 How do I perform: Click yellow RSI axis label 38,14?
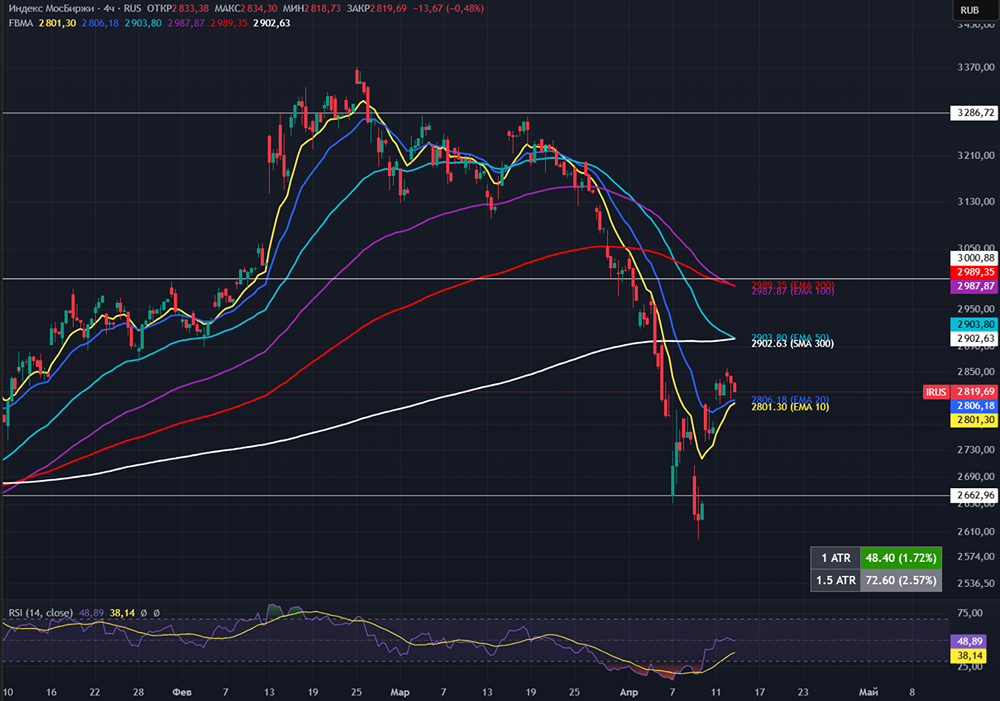pyautogui.click(x=969, y=656)
